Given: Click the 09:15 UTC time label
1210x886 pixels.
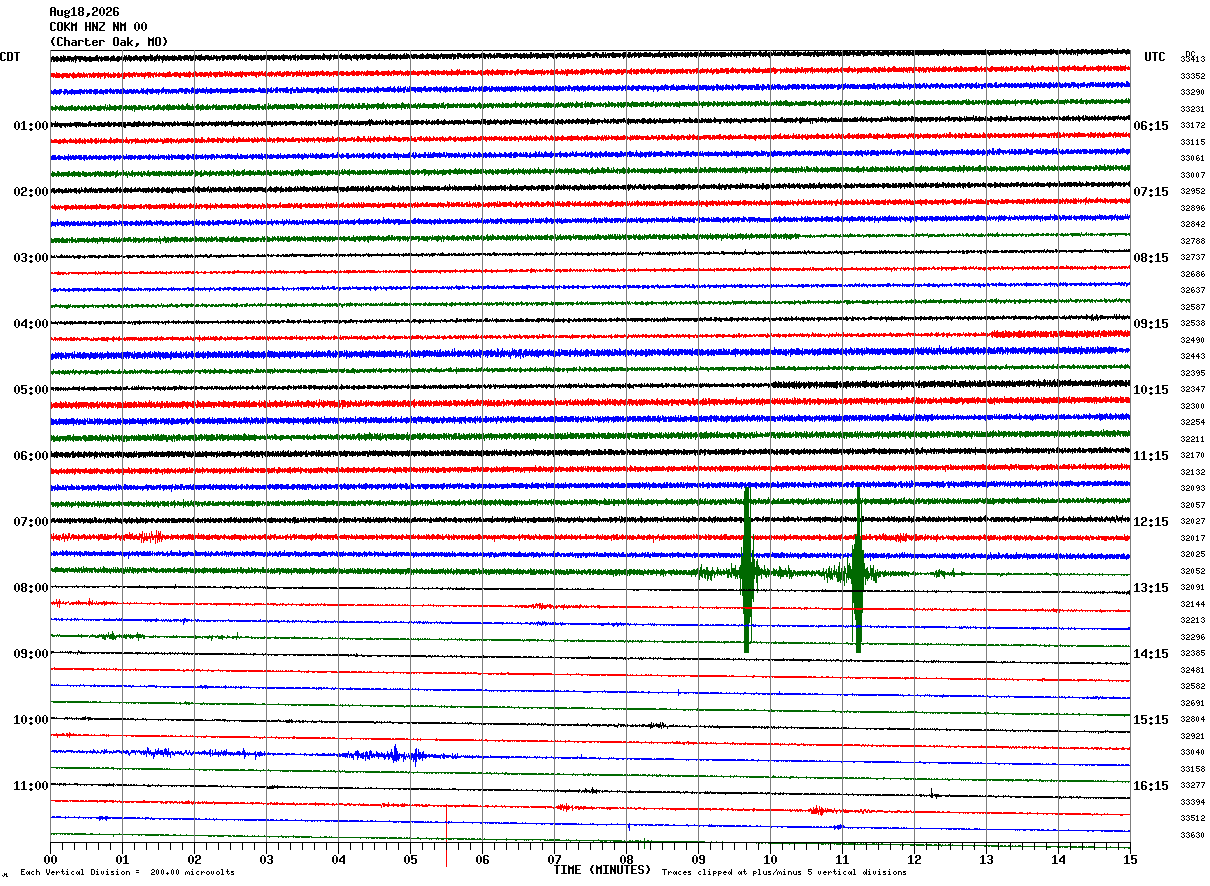Looking at the screenshot, I should 1151,324.
